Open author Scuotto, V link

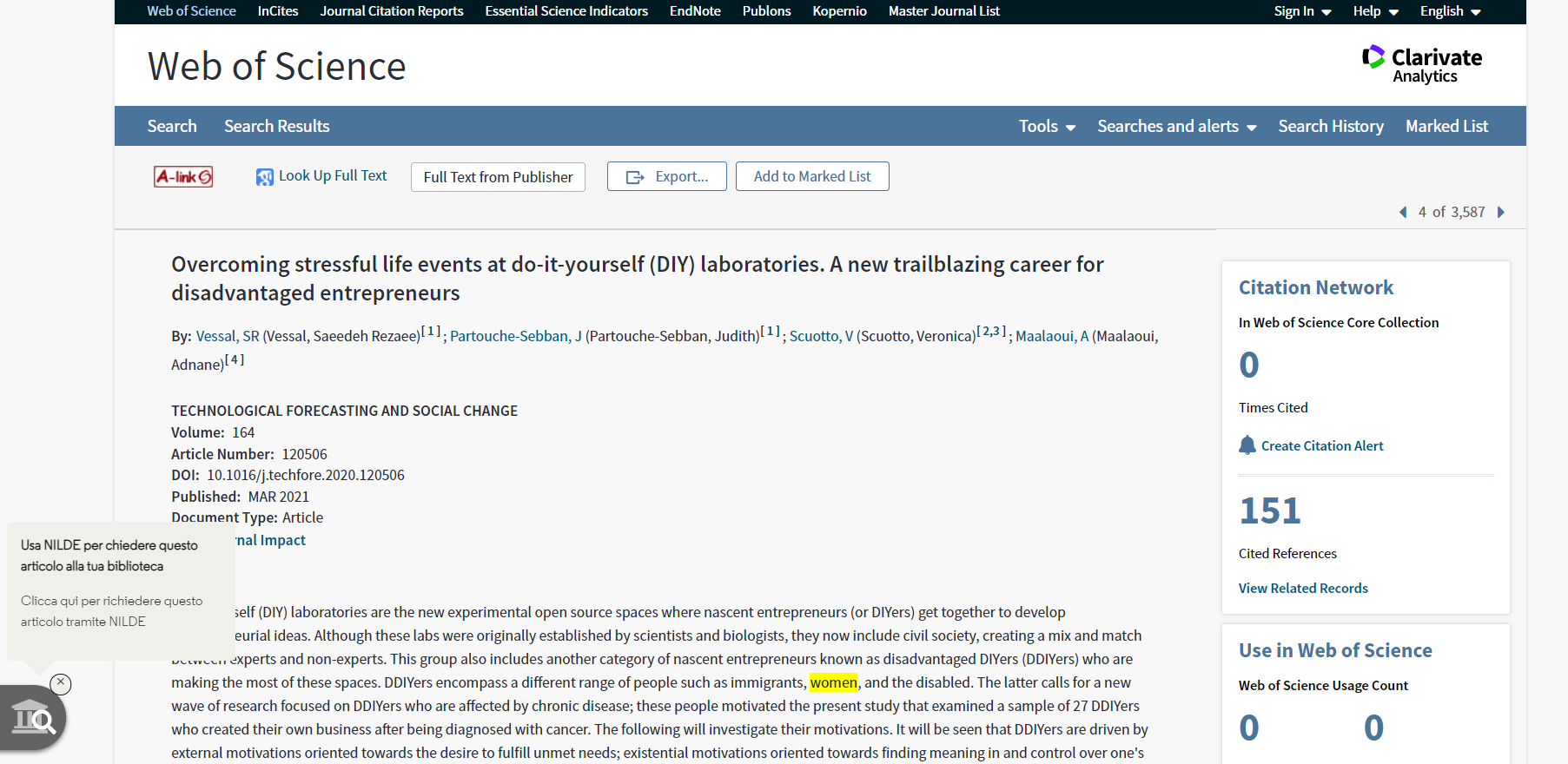821,336
